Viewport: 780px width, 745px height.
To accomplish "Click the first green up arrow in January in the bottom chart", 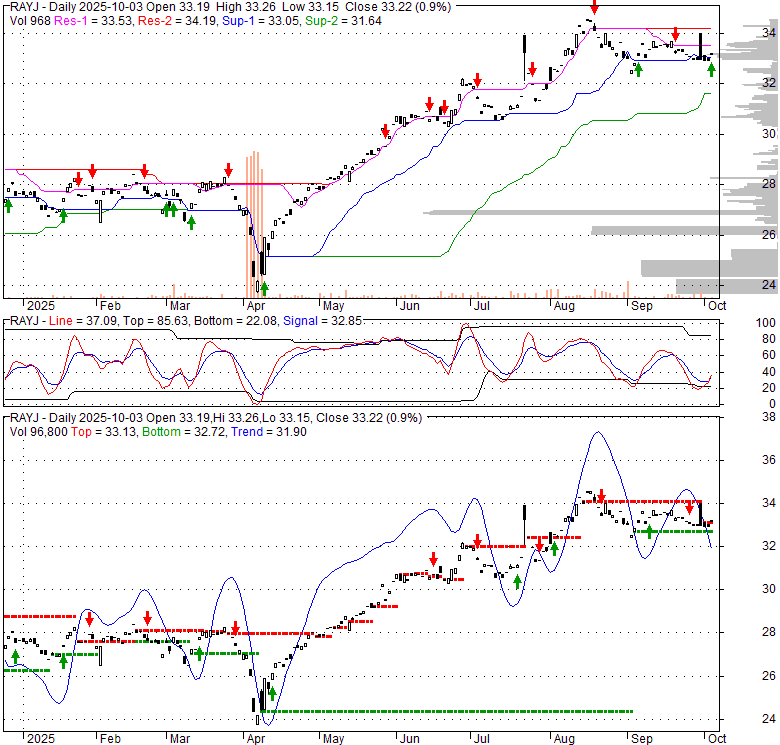I will pos(15,657).
